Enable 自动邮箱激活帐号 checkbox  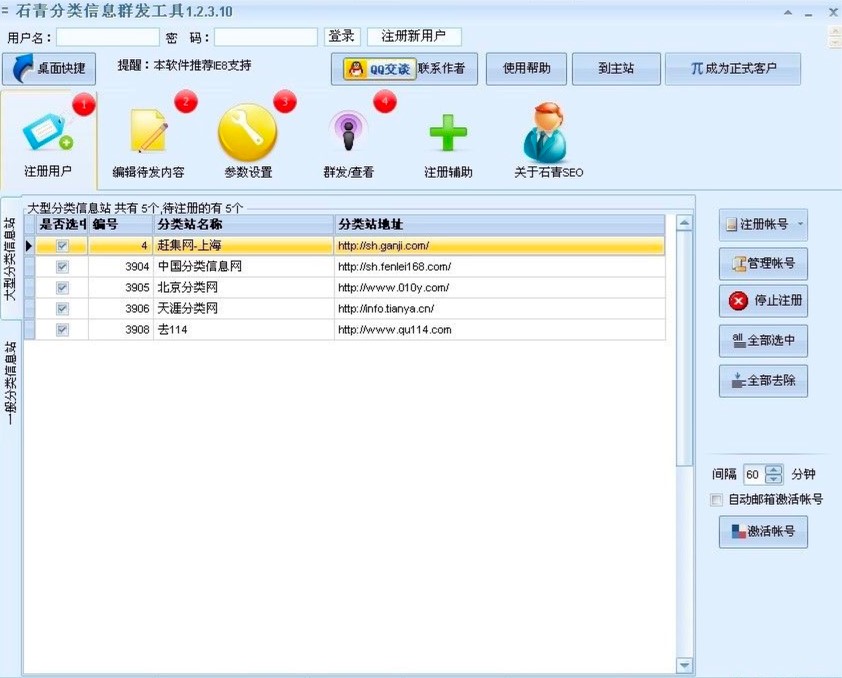(716, 499)
